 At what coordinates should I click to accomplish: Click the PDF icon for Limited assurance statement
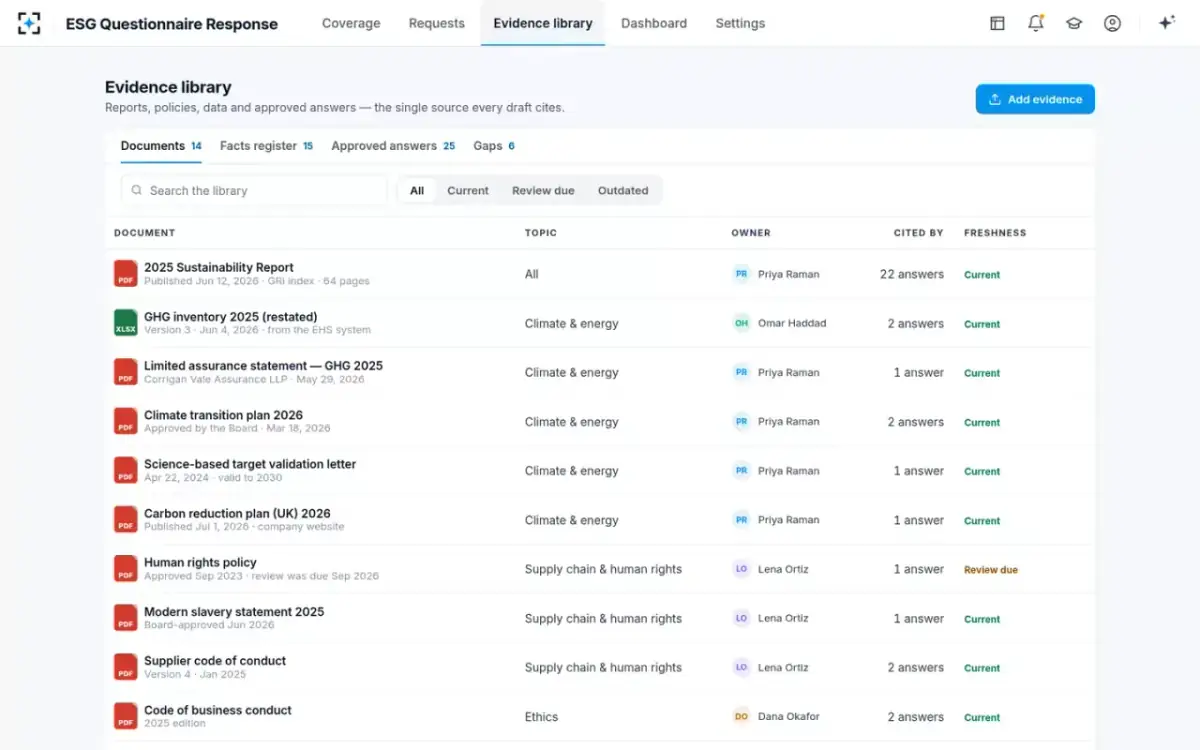[x=126, y=372]
